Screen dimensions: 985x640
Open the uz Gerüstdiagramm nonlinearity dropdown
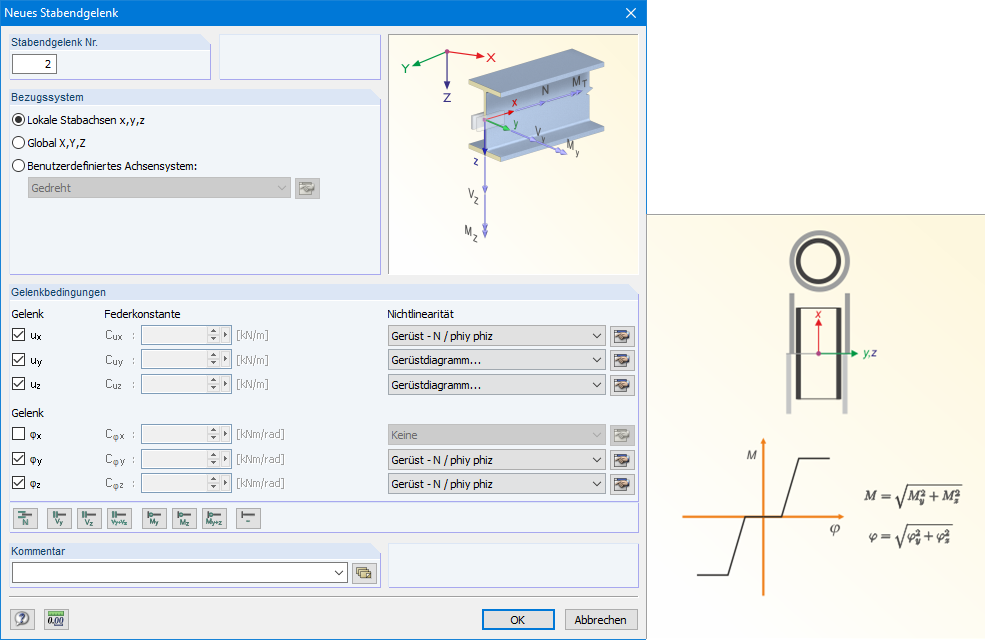click(496, 385)
